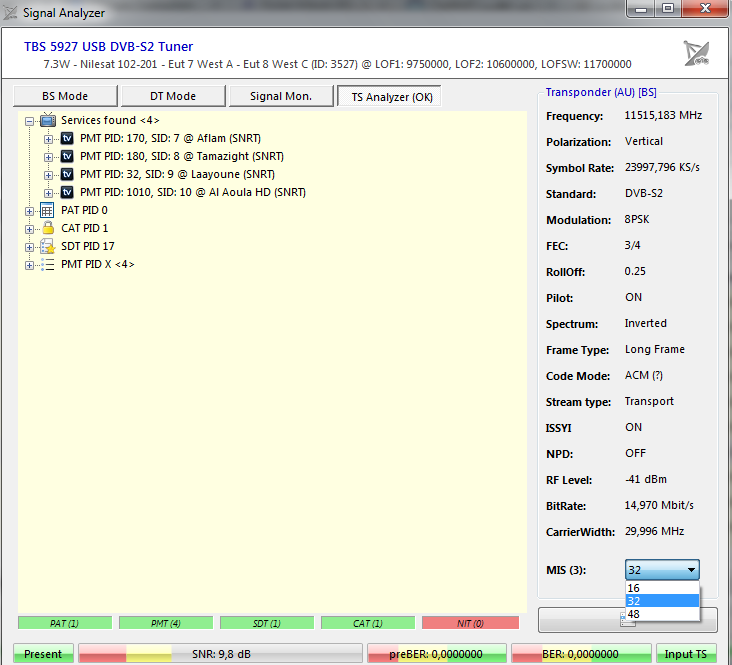The image size is (732, 665).
Task: Click the SNR 9,8 dB signal bar
Action: tap(218, 654)
